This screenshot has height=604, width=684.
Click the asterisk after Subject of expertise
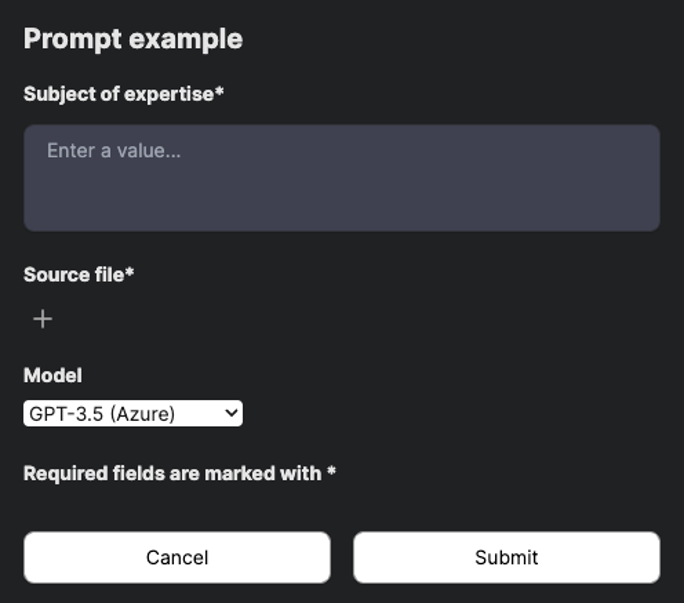pos(220,92)
